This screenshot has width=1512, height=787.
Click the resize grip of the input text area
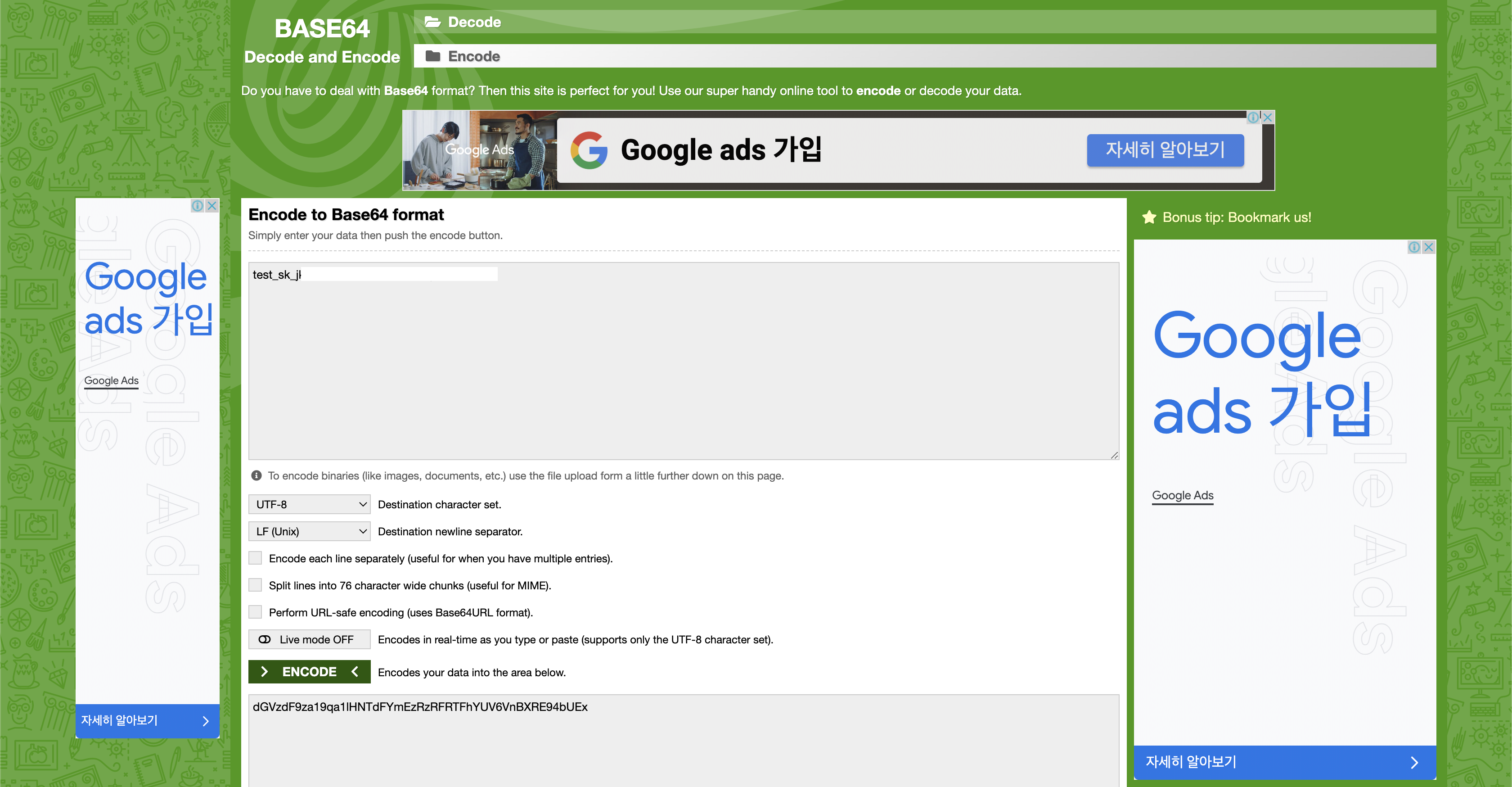pos(1114,455)
